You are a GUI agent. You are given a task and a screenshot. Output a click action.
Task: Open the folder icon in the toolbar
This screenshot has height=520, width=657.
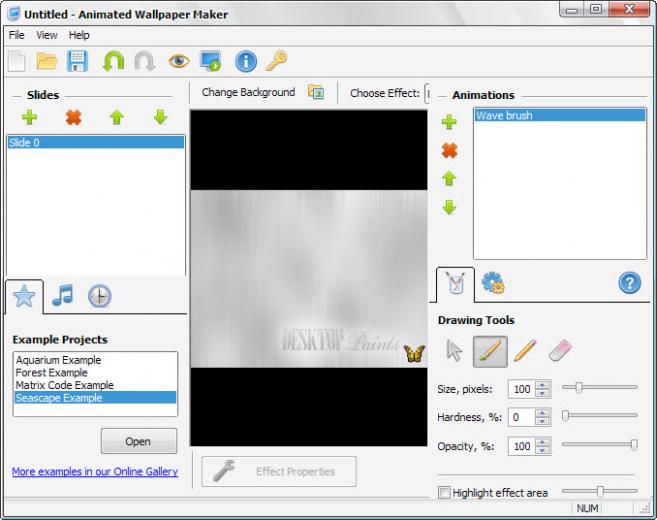tap(47, 61)
